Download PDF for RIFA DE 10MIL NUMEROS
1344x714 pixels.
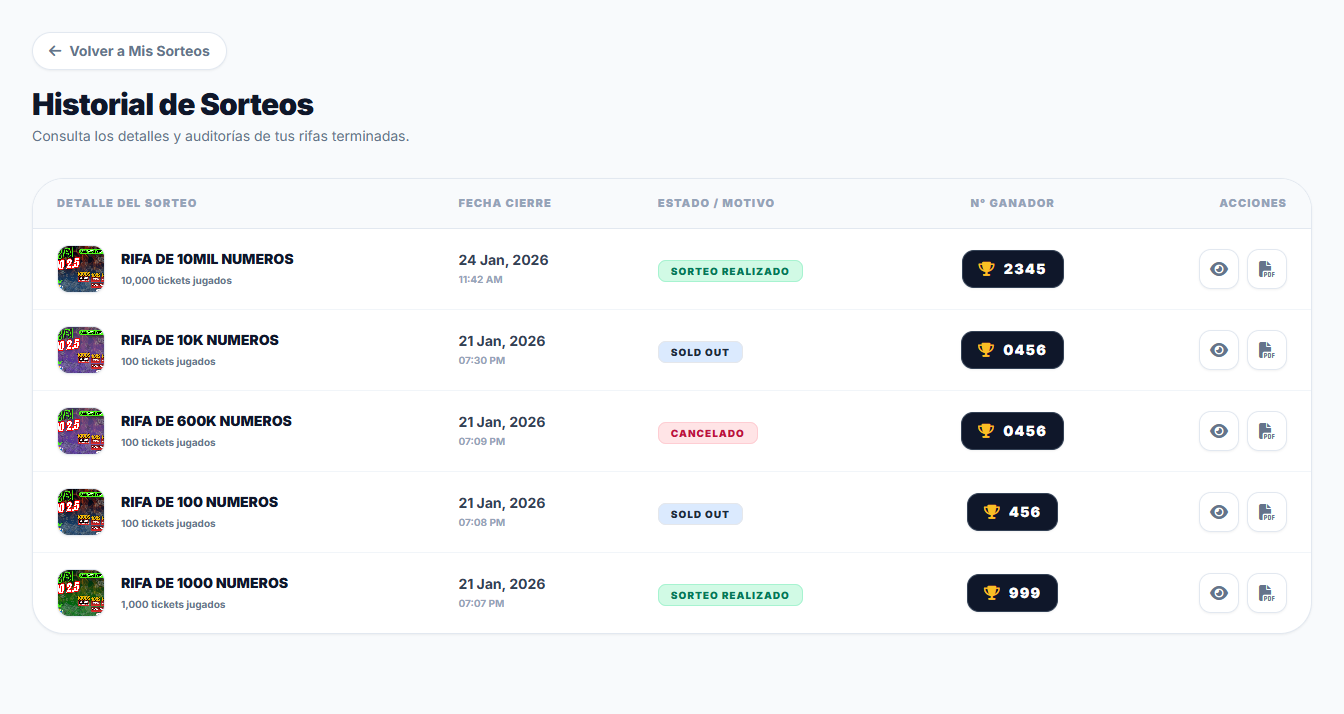coord(1266,269)
